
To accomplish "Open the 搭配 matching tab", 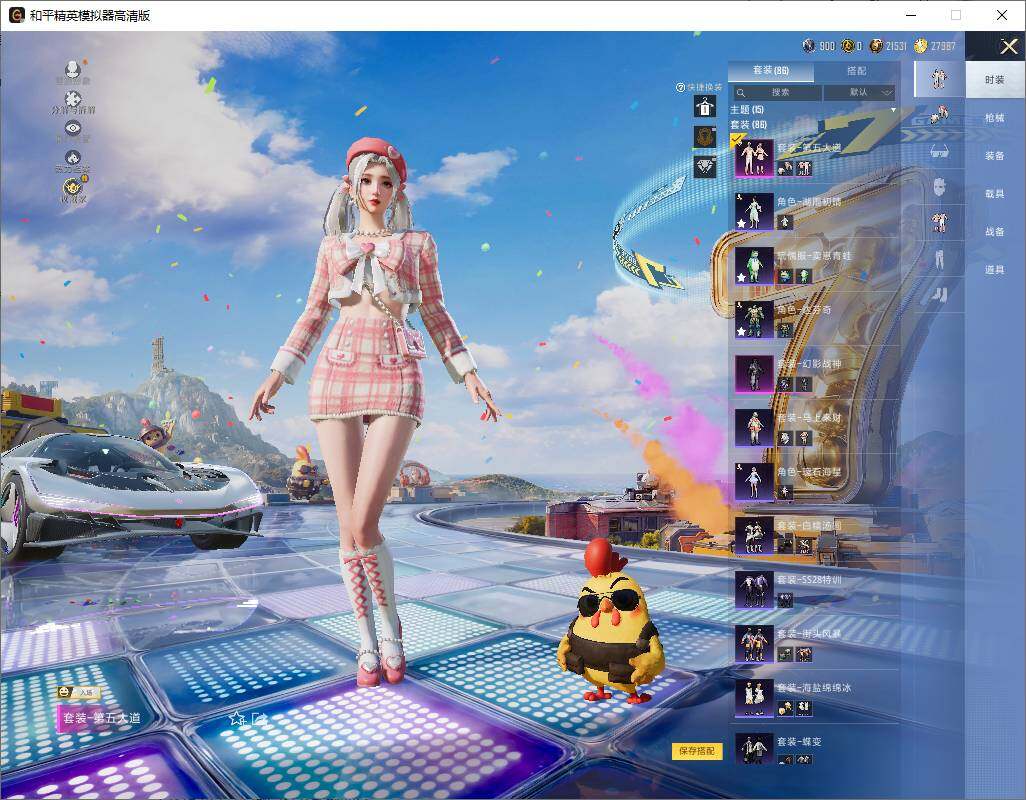I will (856, 70).
